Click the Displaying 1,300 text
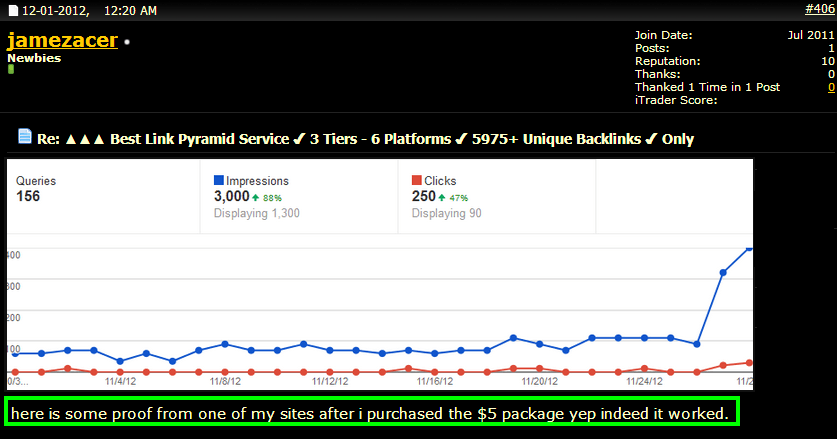 click(x=257, y=213)
